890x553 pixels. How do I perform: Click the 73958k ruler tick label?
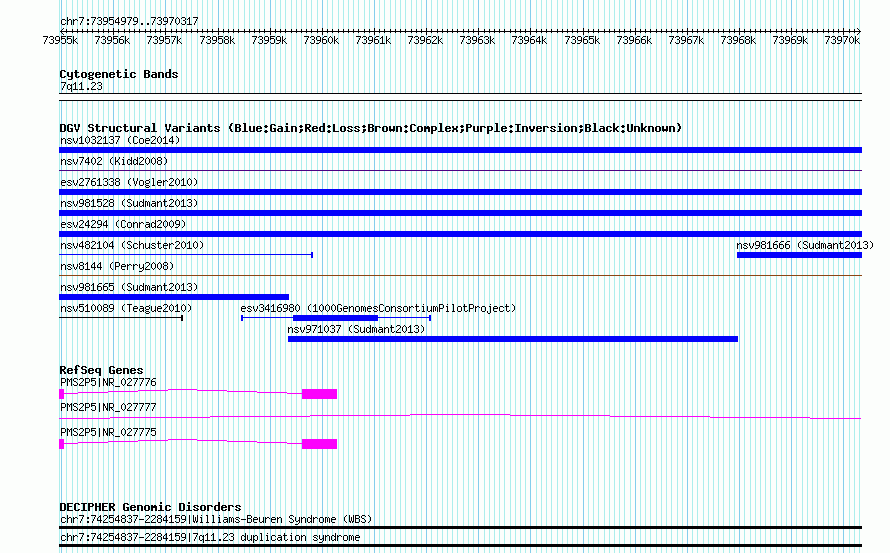[217, 40]
